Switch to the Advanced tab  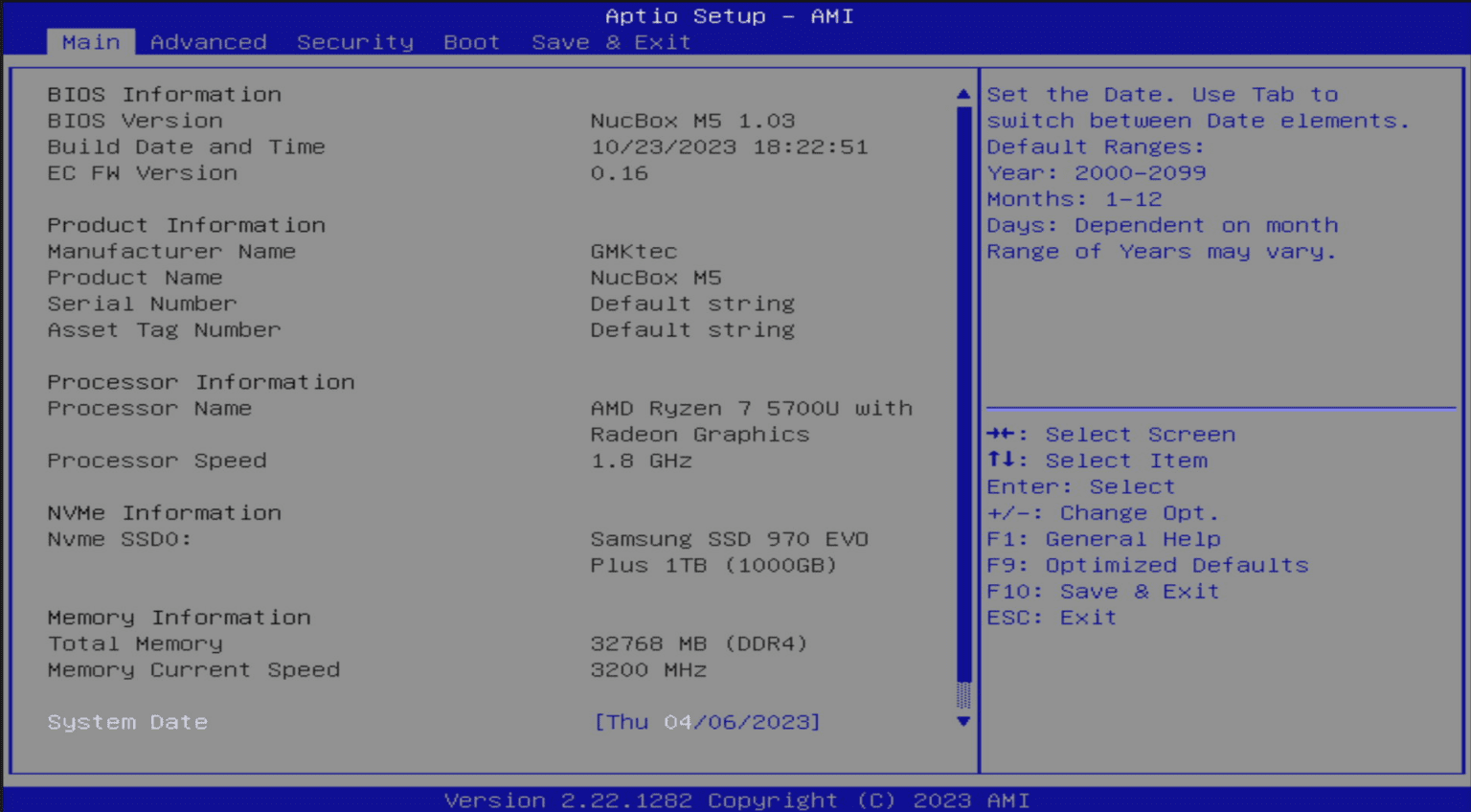pos(208,41)
